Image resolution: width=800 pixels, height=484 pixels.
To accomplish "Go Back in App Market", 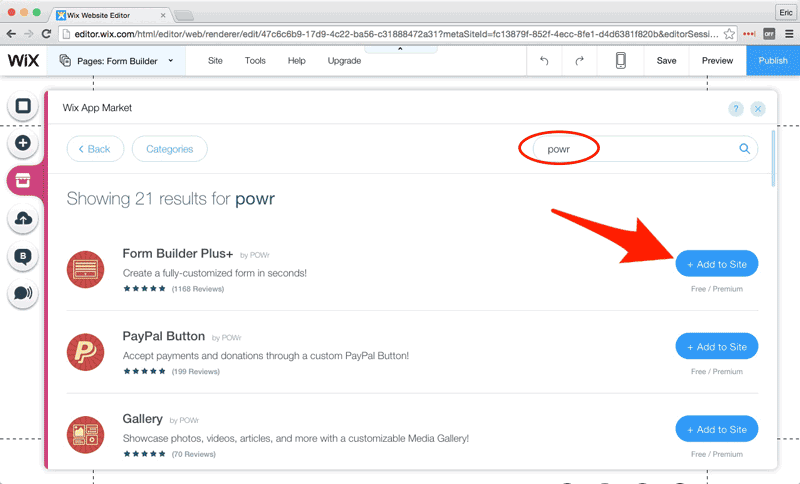I will [x=95, y=149].
